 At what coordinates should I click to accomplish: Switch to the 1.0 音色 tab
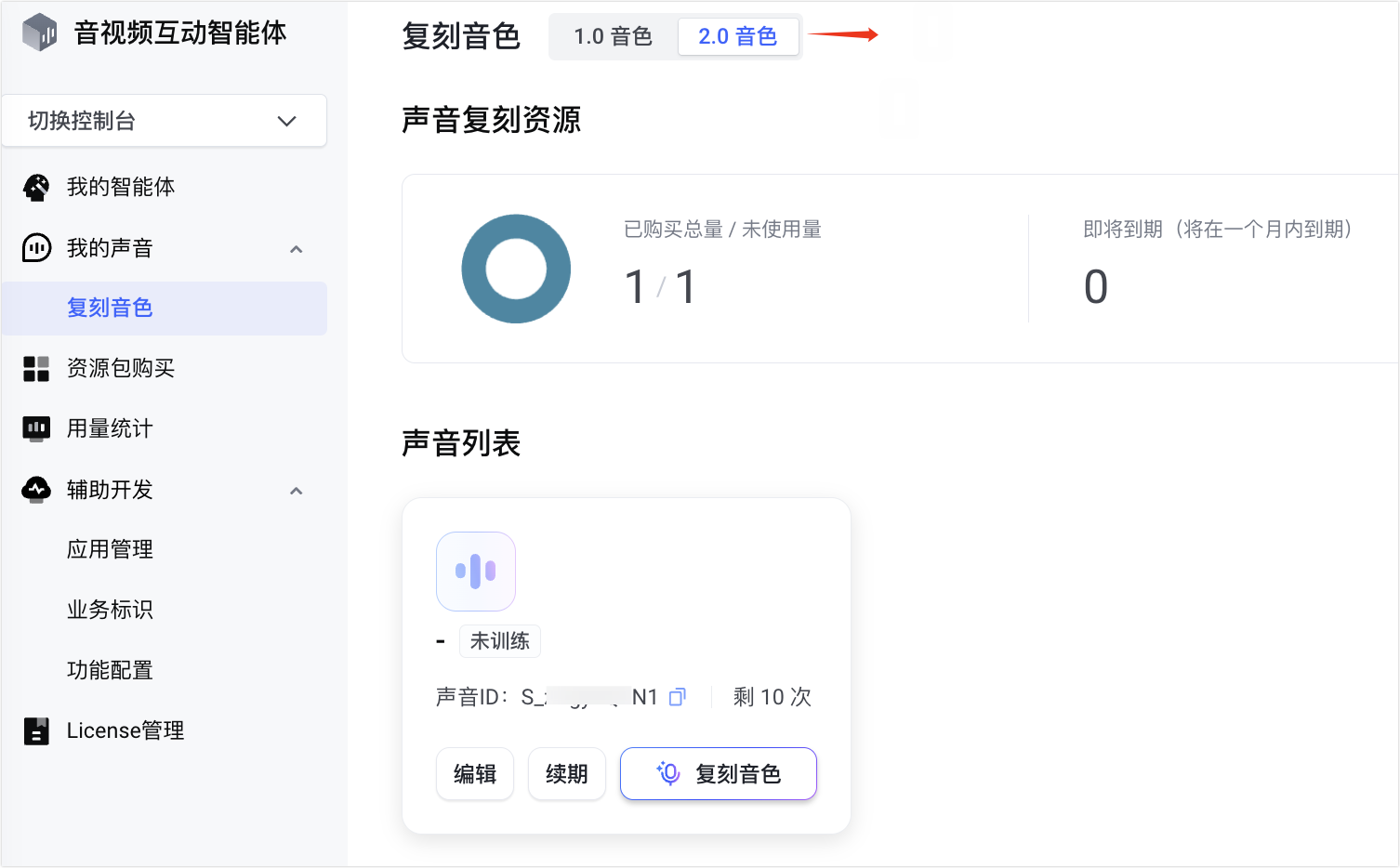pyautogui.click(x=613, y=37)
